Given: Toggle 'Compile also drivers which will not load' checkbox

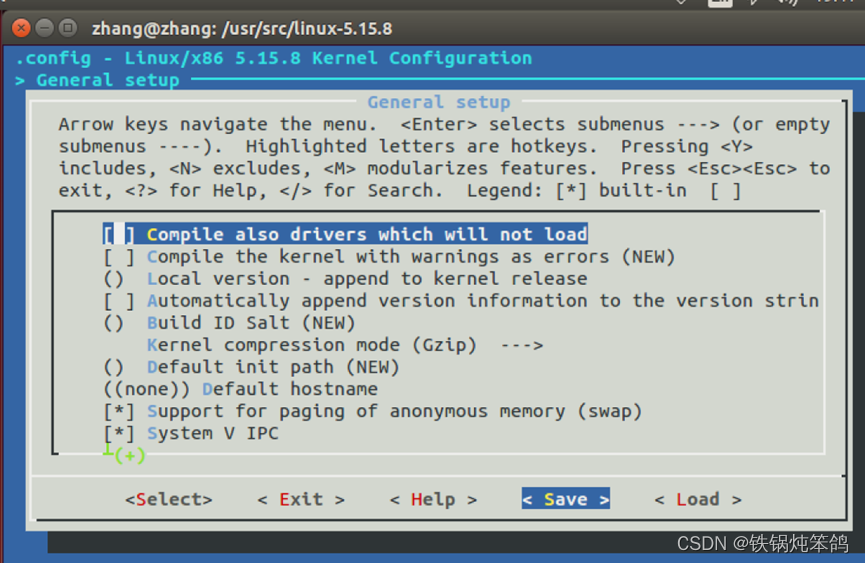Looking at the screenshot, I should click(119, 234).
